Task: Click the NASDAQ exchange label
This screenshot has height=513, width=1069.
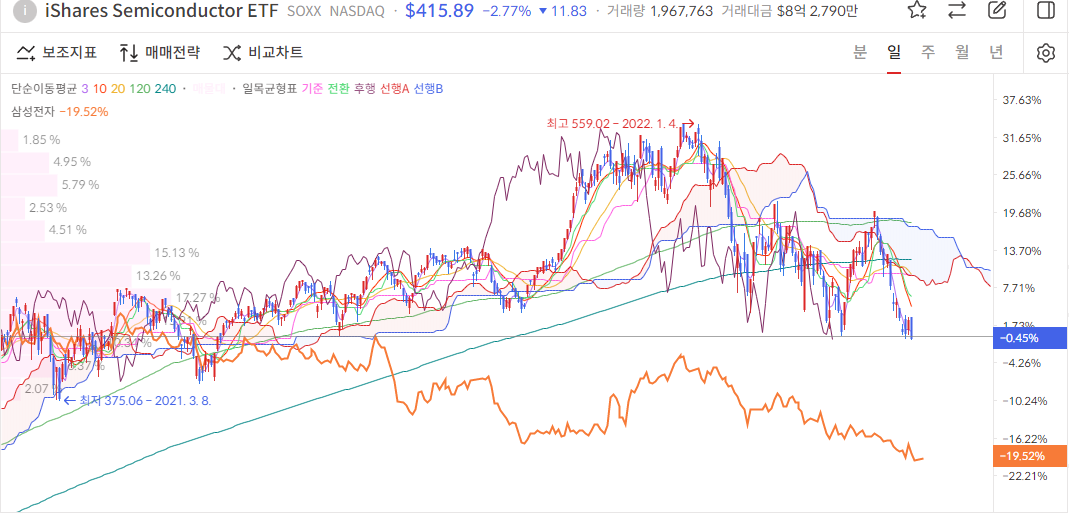Action: [357, 11]
